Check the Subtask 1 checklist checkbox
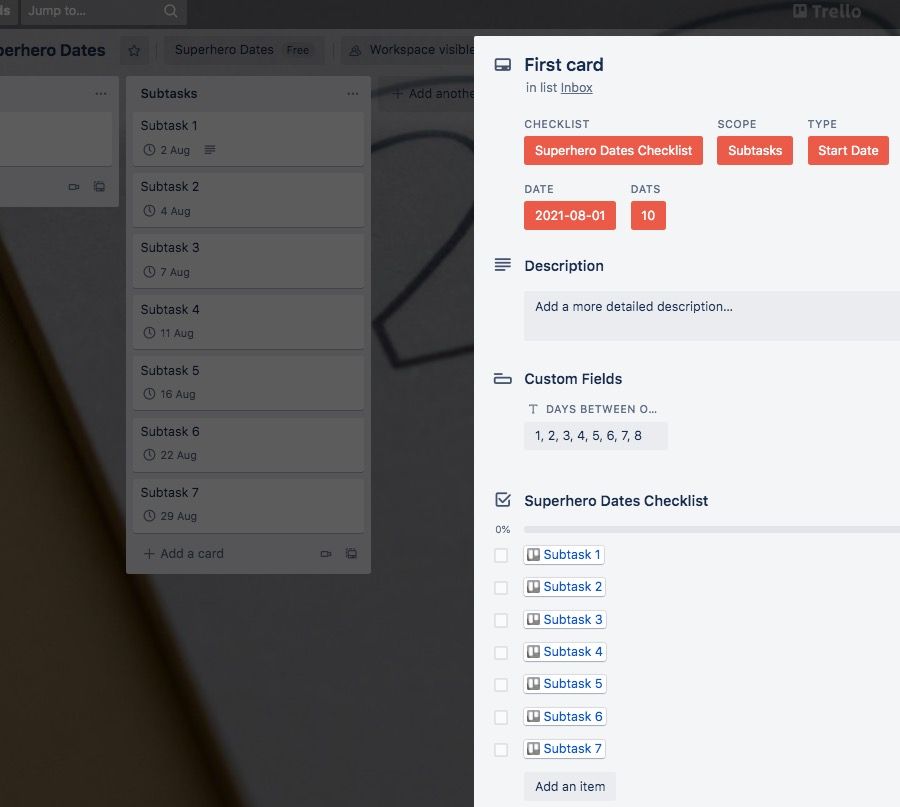This screenshot has width=900, height=807. (501, 555)
